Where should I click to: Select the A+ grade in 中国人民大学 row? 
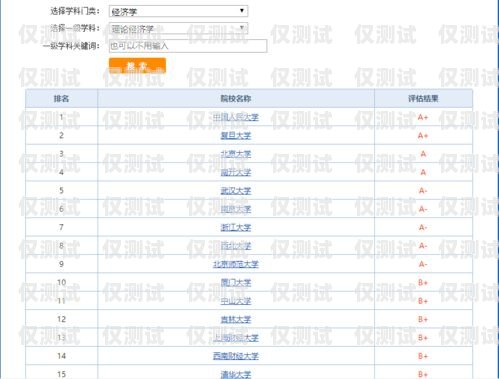tap(423, 117)
